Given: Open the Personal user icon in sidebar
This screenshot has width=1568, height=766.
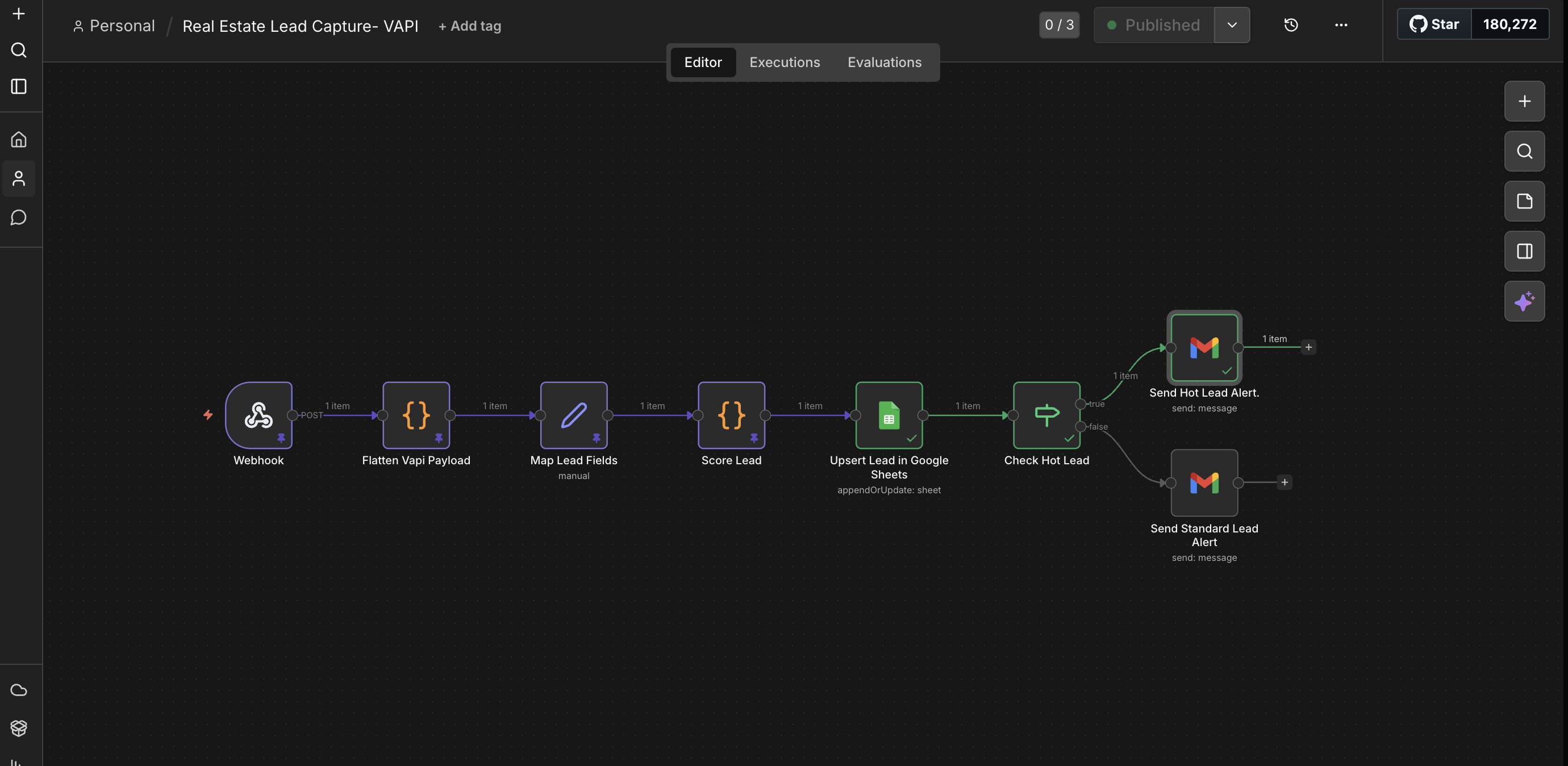Looking at the screenshot, I should (x=19, y=178).
